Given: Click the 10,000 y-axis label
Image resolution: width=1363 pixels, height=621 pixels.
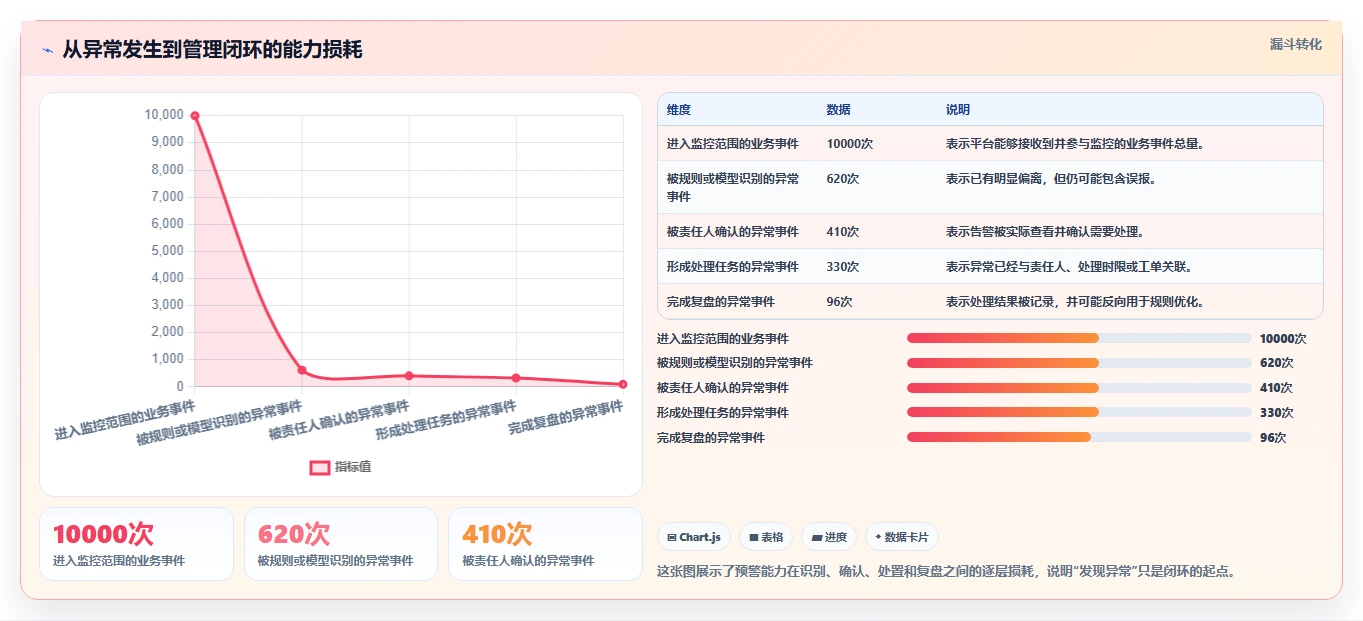Looking at the screenshot, I should point(164,115).
